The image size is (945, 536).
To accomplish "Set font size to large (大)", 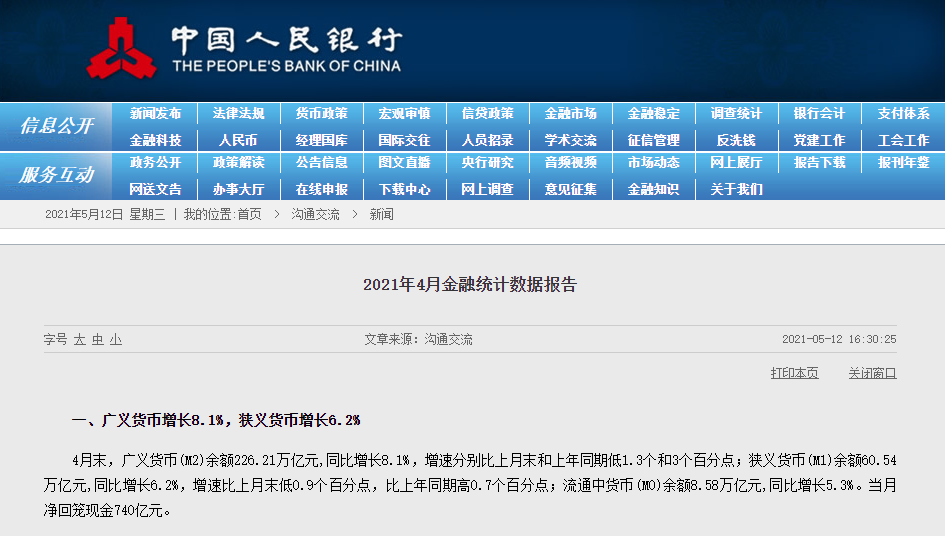I will (80, 339).
